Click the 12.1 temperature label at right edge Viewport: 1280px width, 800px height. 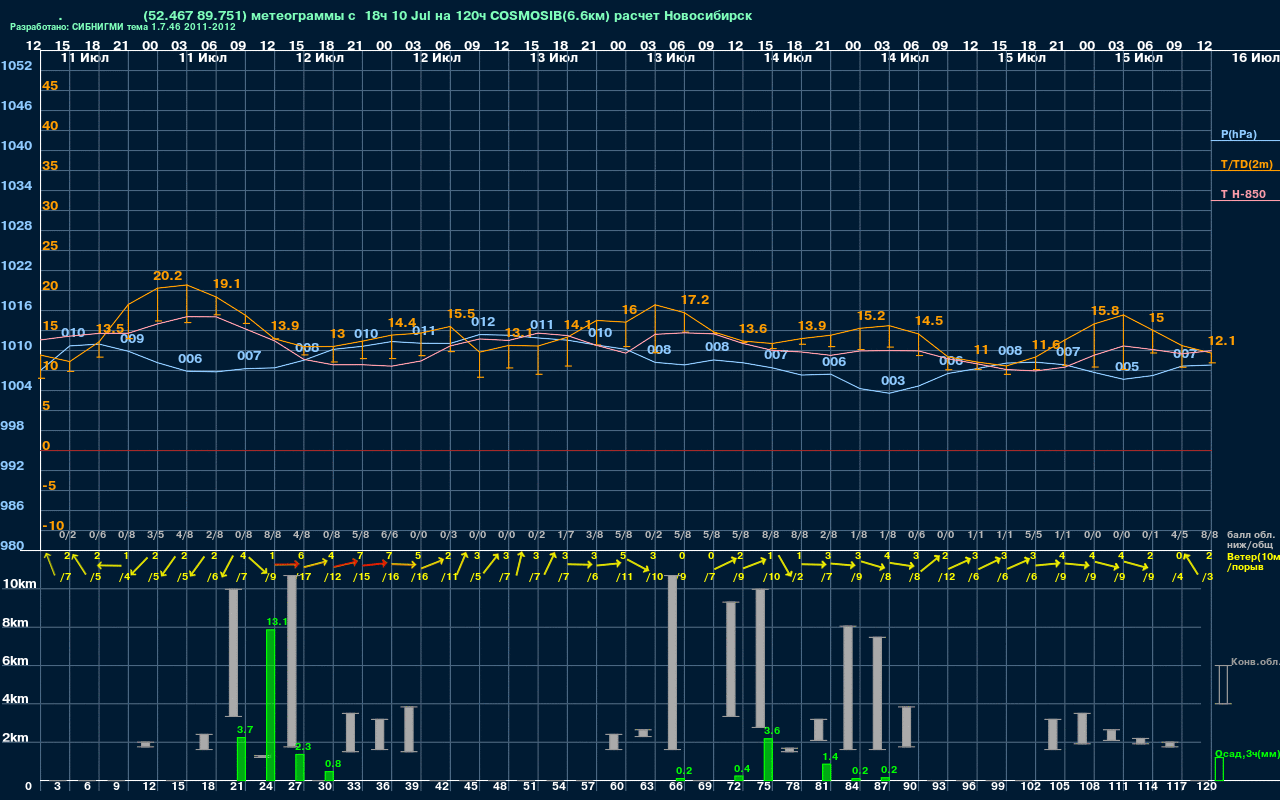click(1222, 341)
